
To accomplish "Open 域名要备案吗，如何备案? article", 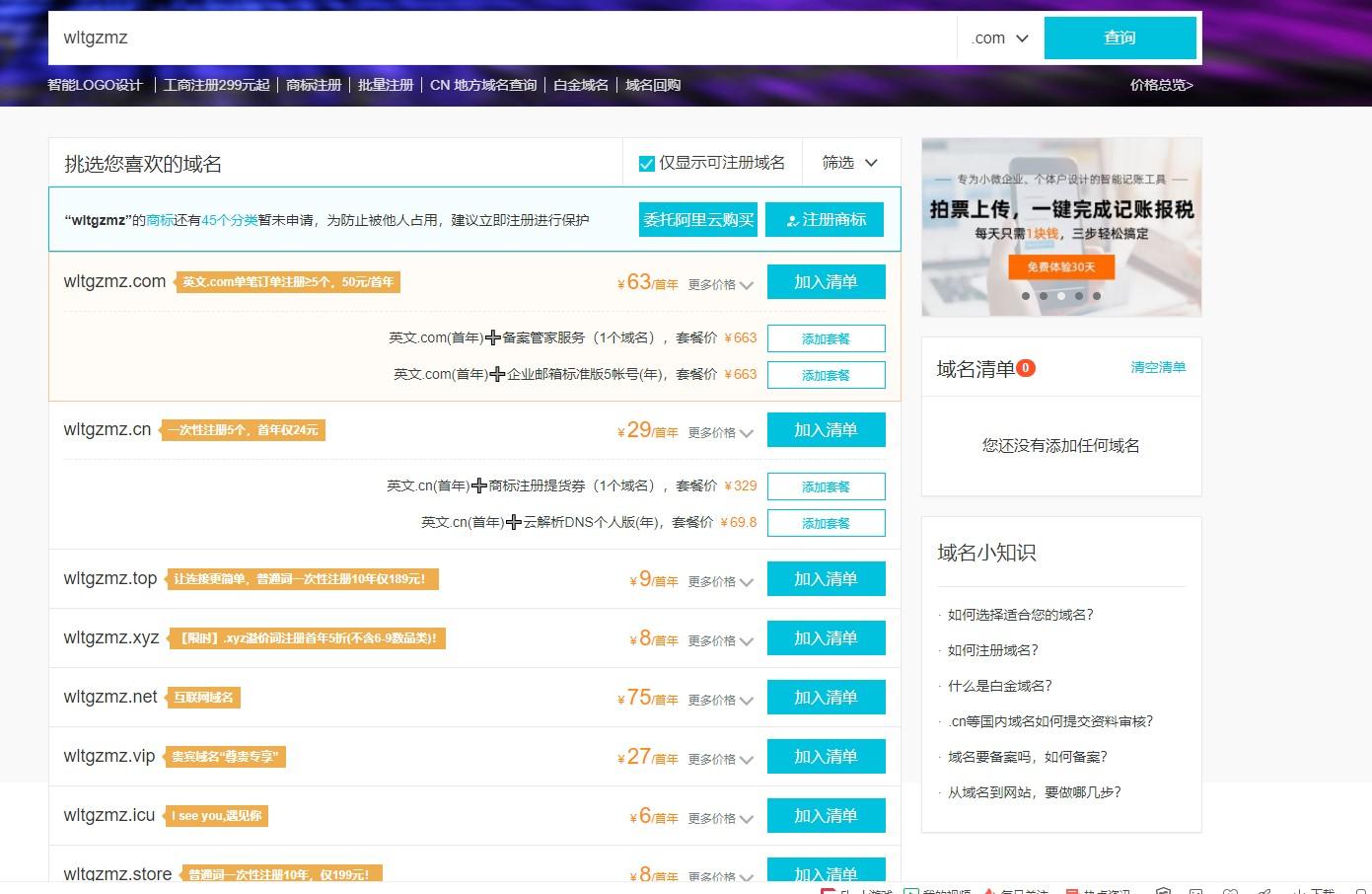I will click(x=1027, y=757).
